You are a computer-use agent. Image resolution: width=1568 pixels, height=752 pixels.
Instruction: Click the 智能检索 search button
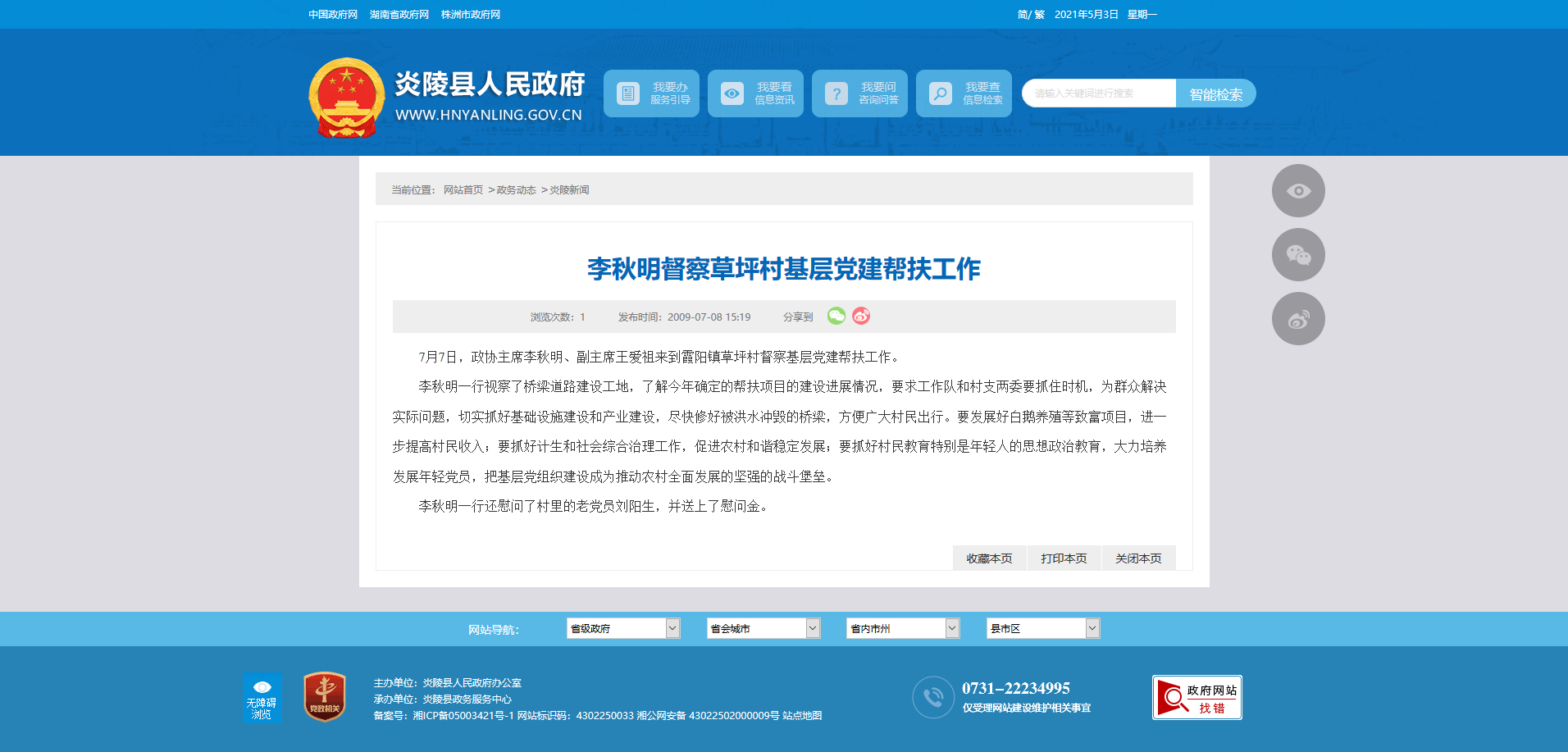click(1215, 93)
